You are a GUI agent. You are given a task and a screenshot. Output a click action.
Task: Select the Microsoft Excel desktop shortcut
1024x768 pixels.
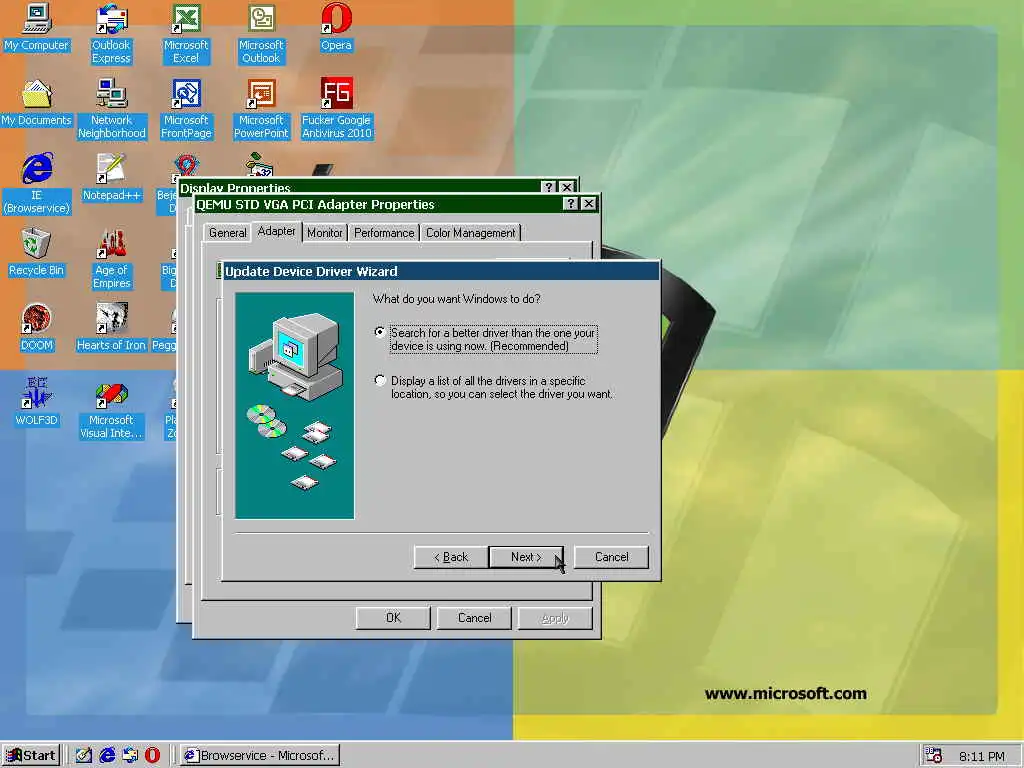186,34
